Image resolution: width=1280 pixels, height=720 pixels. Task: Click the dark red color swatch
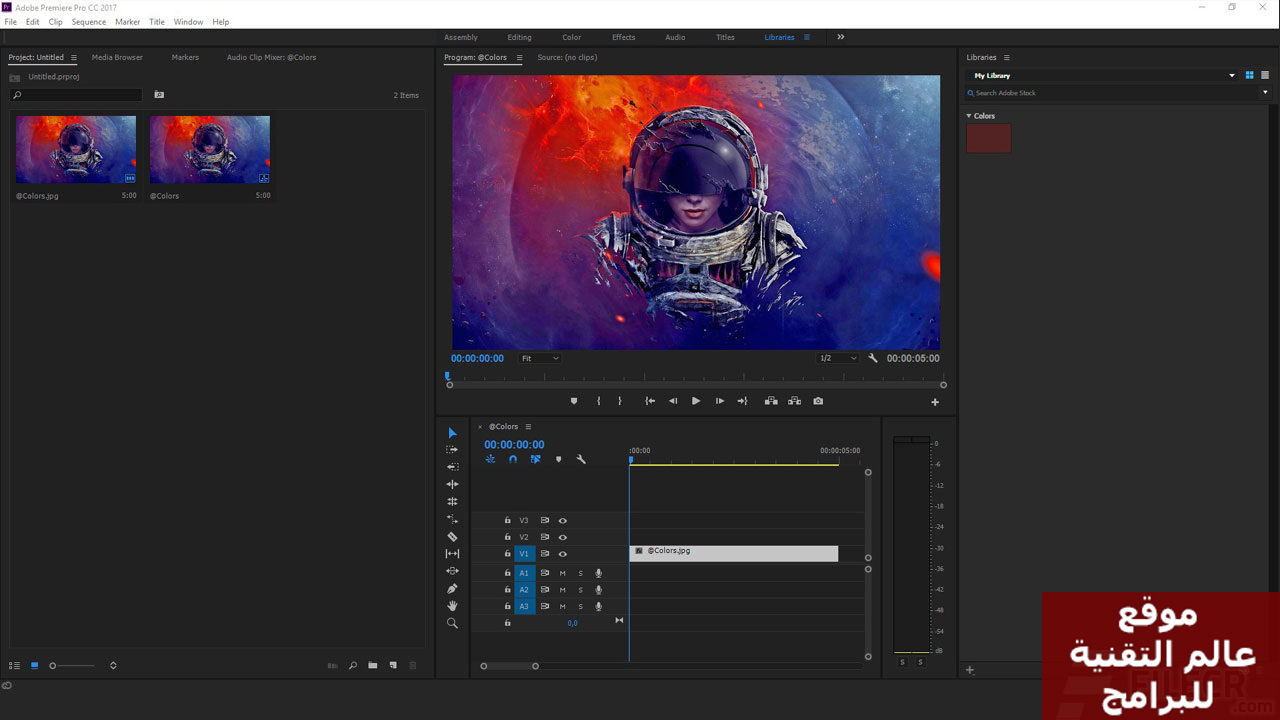(x=988, y=139)
